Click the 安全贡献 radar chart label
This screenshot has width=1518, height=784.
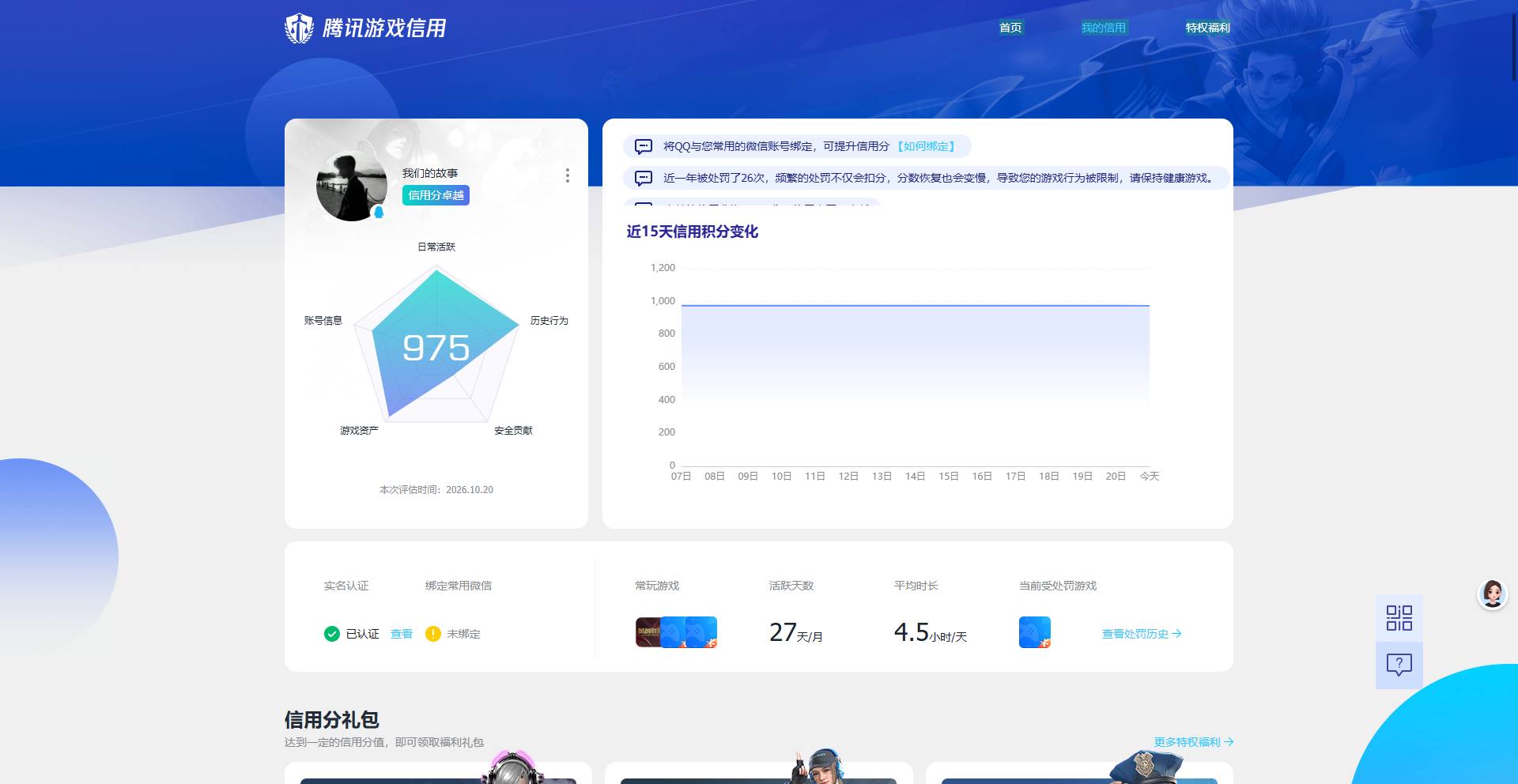(513, 430)
